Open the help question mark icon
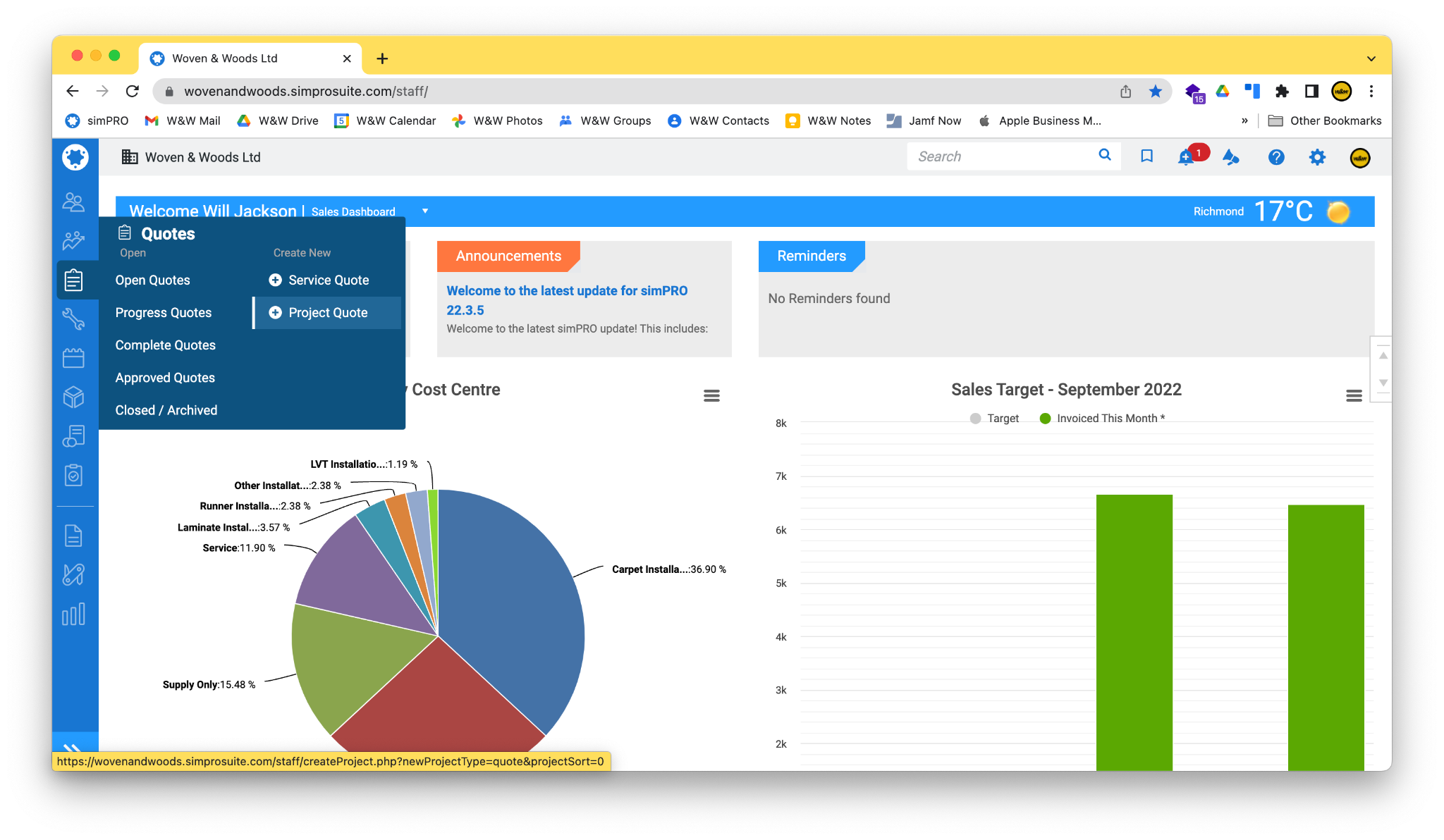The height and width of the screenshot is (840, 1444). pos(1275,157)
